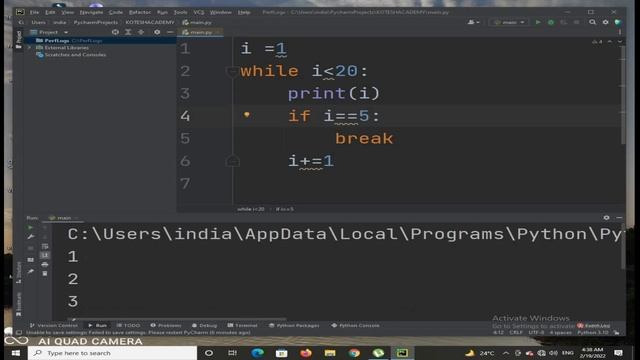Open the View menu
Screen dimensions: 640x360
point(67,12)
